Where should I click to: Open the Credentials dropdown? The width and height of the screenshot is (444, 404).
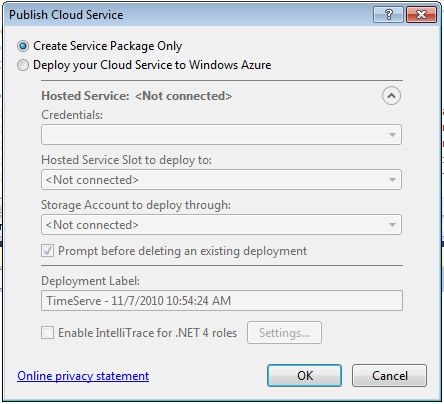[221, 135]
